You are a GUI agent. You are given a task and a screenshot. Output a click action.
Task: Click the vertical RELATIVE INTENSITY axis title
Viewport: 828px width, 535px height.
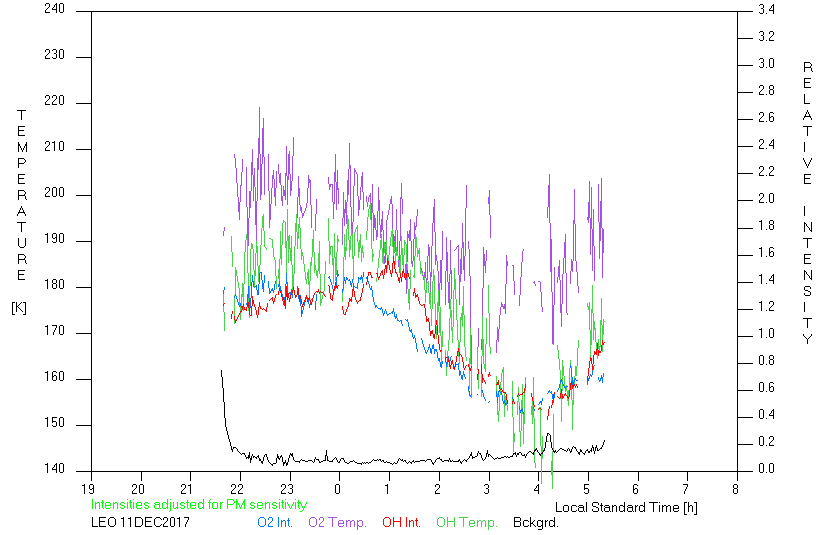[807, 203]
